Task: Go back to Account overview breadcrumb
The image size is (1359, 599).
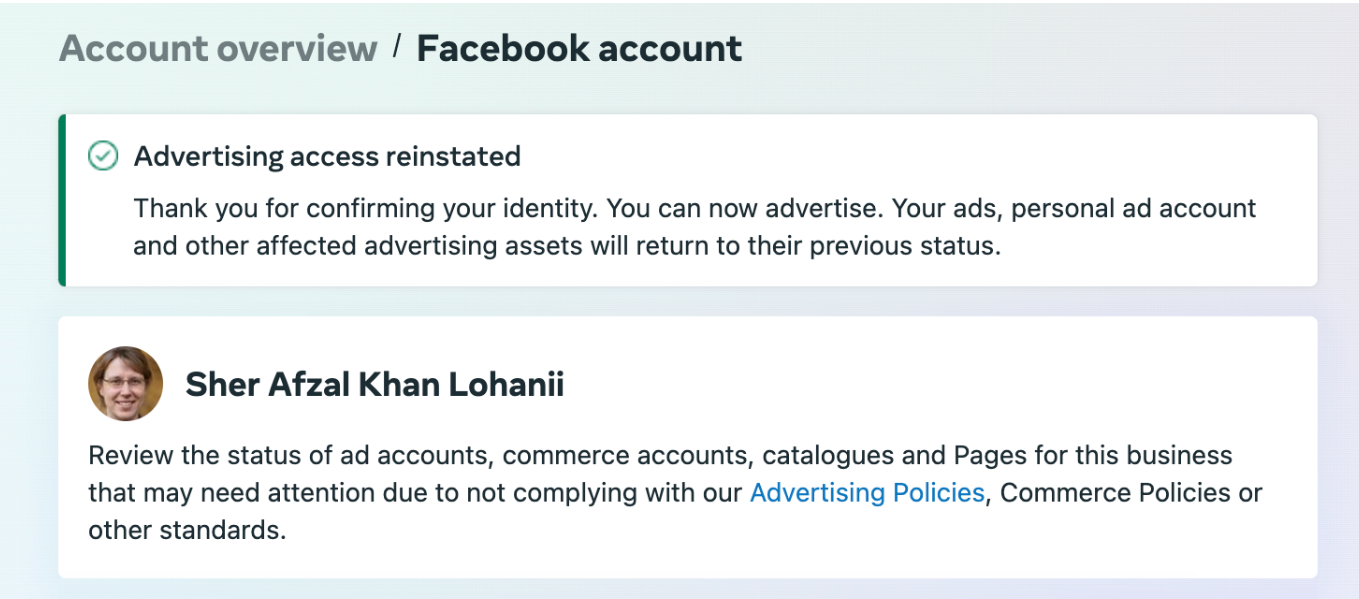Action: point(218,48)
